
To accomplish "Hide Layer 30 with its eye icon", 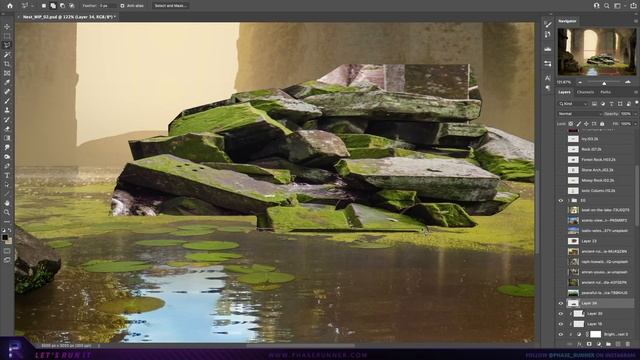I will [561, 313].
